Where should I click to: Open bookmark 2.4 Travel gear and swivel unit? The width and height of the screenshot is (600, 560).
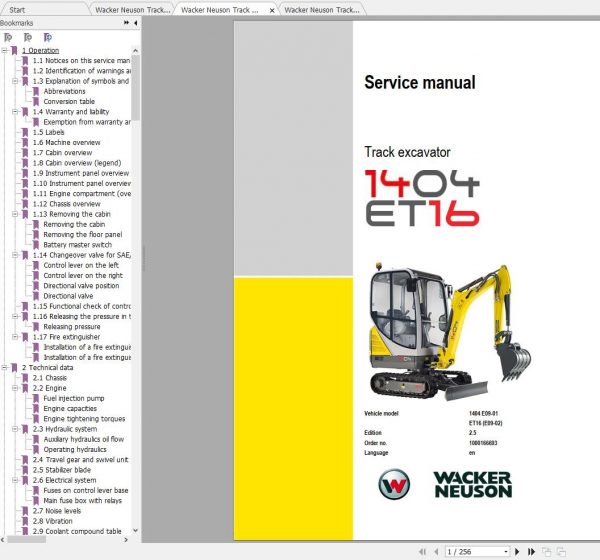pos(80,460)
